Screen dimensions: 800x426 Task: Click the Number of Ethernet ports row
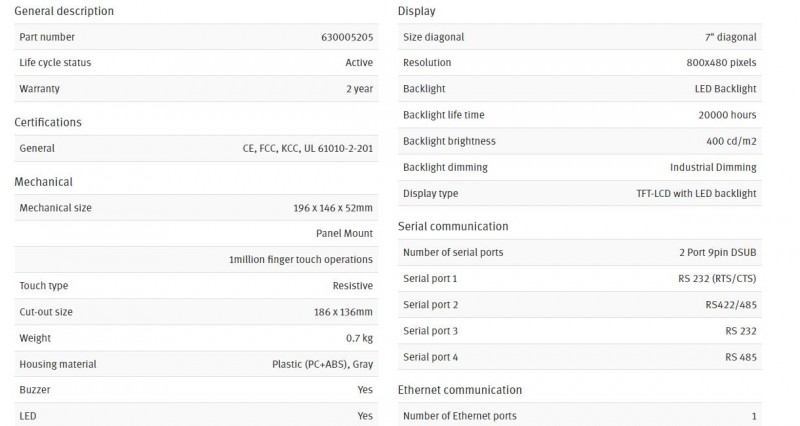[580, 416]
